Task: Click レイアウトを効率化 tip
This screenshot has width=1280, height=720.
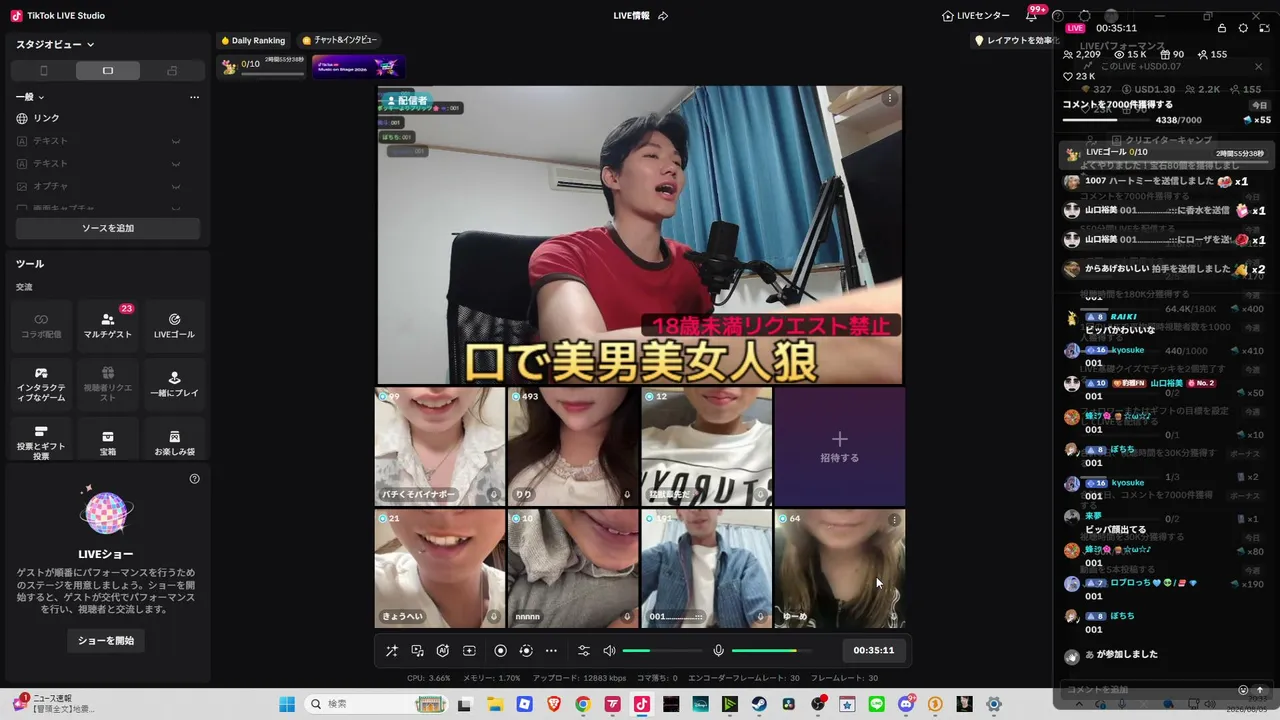Action: pos(1014,41)
